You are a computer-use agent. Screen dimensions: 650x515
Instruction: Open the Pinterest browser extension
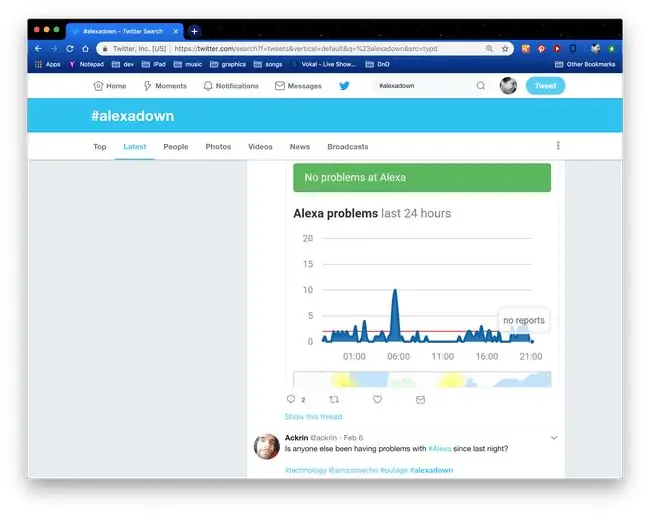(x=541, y=49)
